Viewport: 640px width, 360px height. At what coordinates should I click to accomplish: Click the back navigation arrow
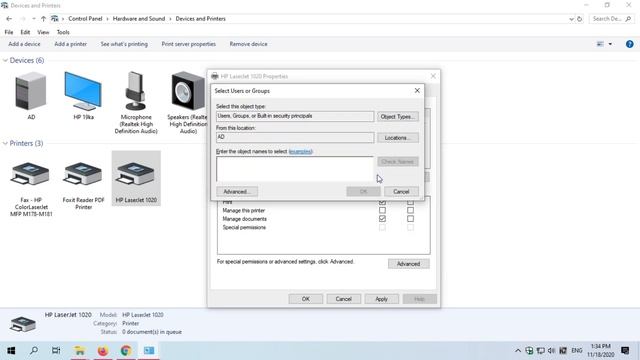(9, 19)
